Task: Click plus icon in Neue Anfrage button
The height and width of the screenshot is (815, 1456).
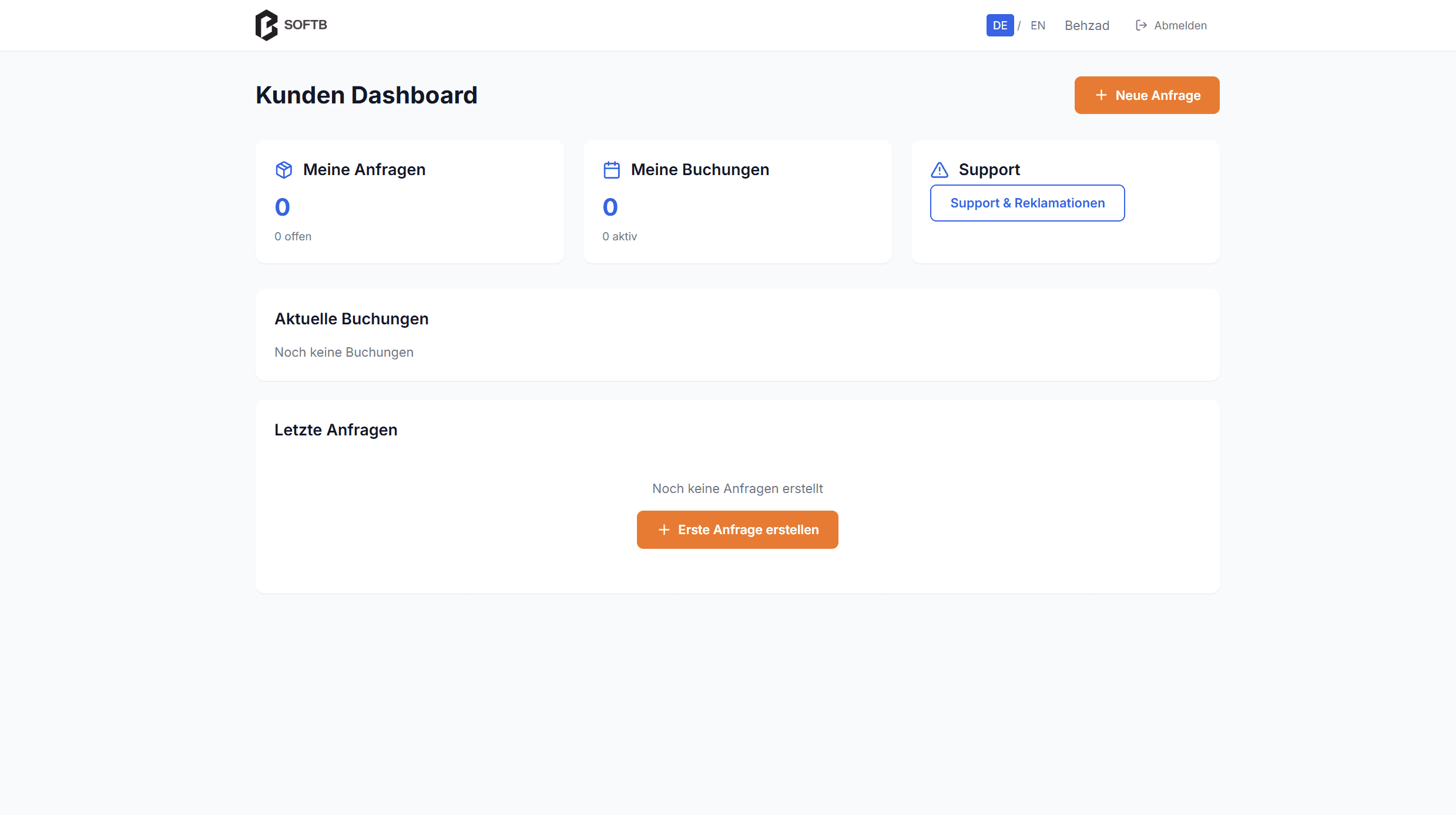Action: tap(1101, 95)
